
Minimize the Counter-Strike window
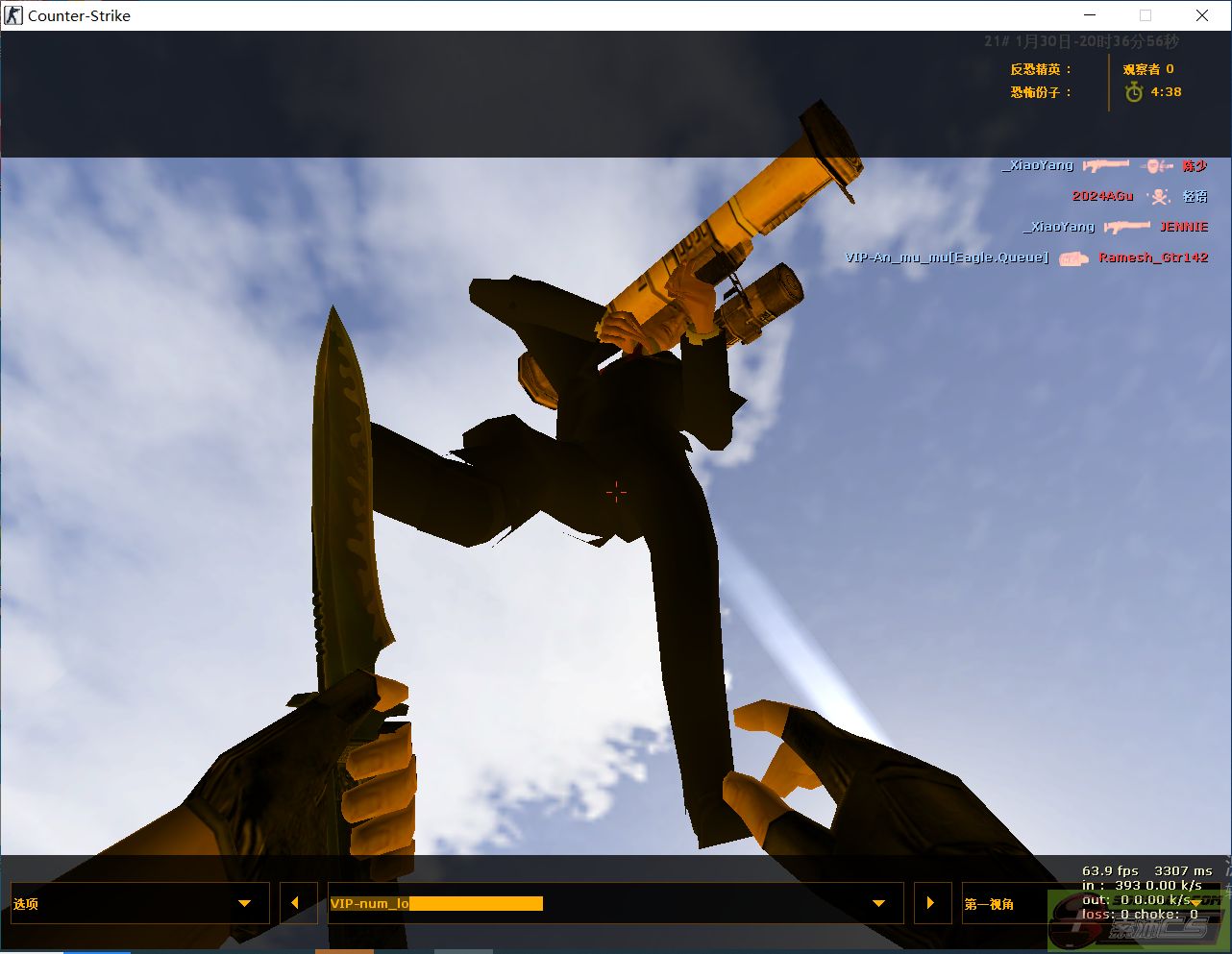[1090, 15]
